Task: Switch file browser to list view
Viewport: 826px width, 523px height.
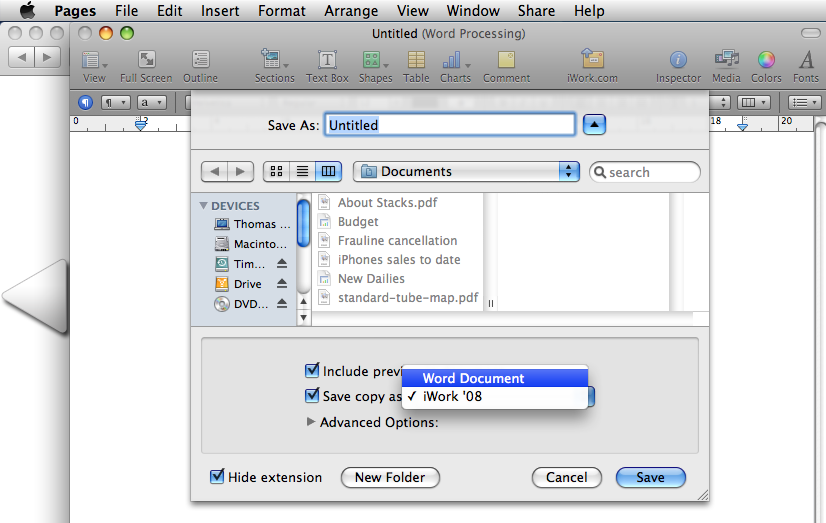Action: [302, 171]
